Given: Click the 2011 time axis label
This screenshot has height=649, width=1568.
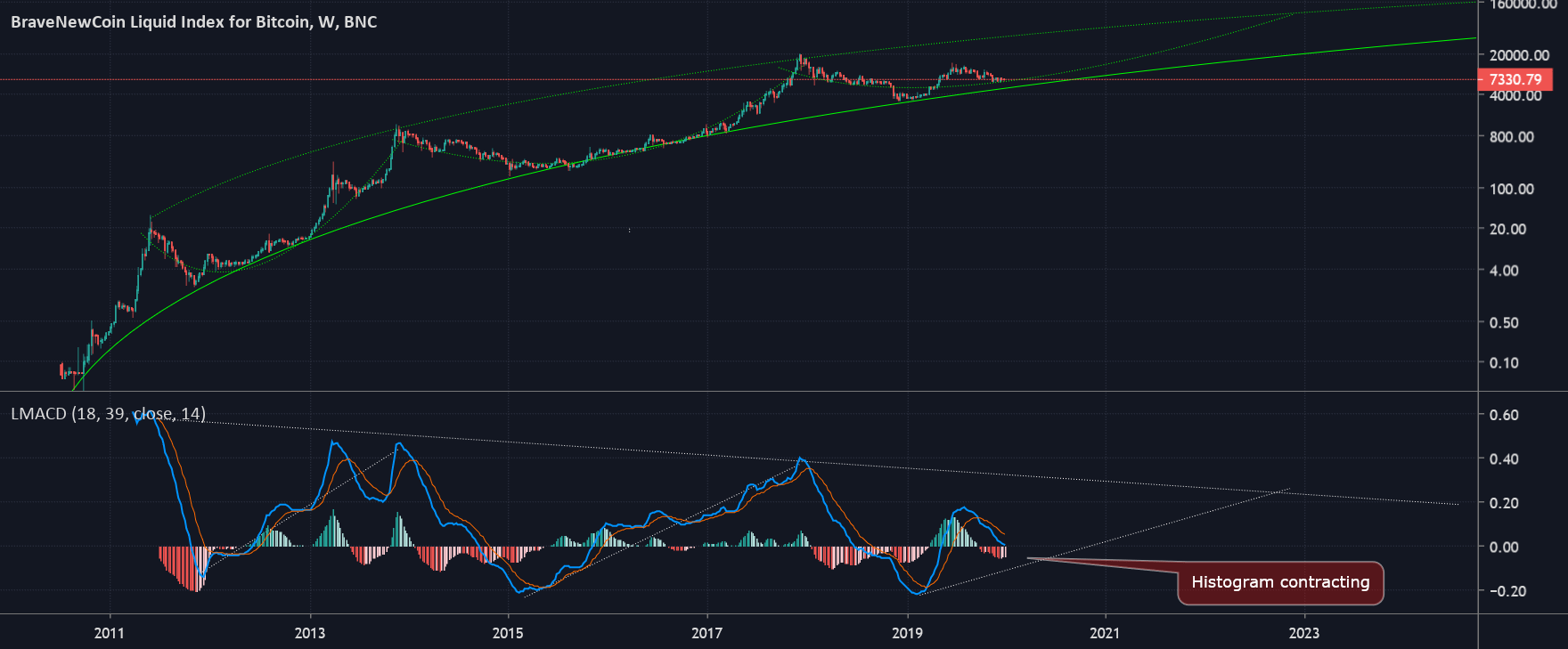Looking at the screenshot, I should click(110, 633).
